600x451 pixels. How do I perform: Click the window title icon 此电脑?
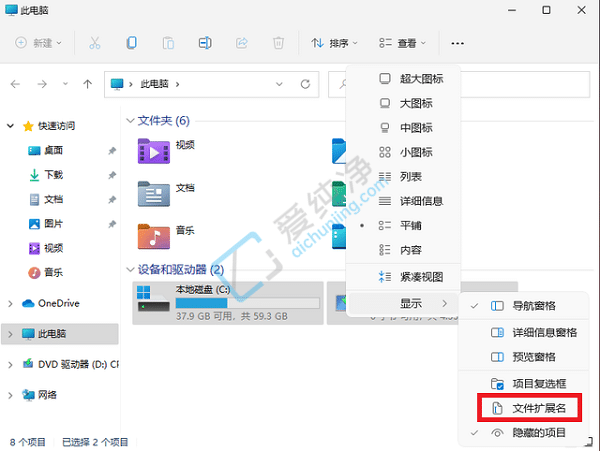click(x=11, y=10)
